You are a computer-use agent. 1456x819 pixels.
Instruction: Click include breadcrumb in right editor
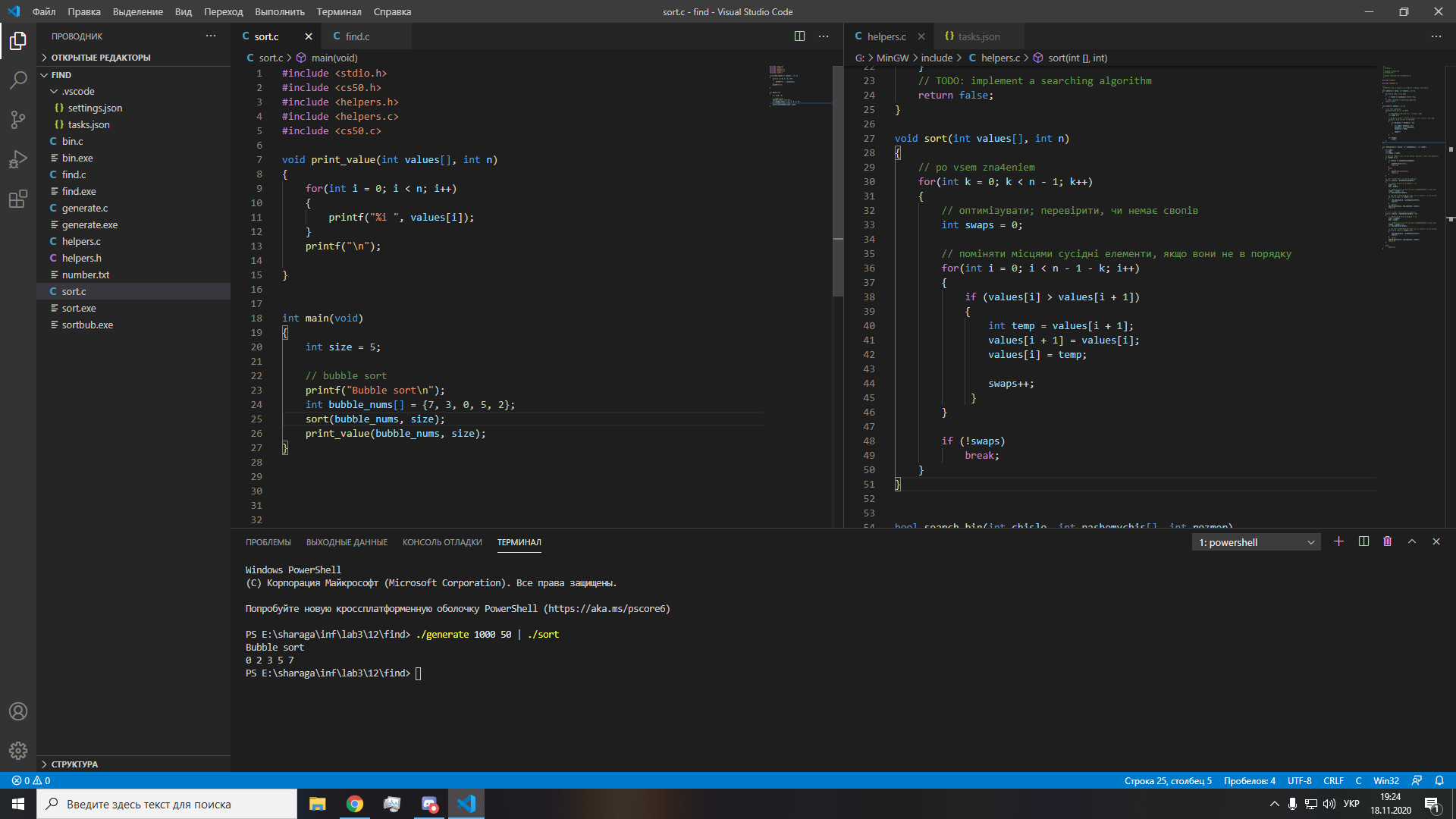point(937,58)
